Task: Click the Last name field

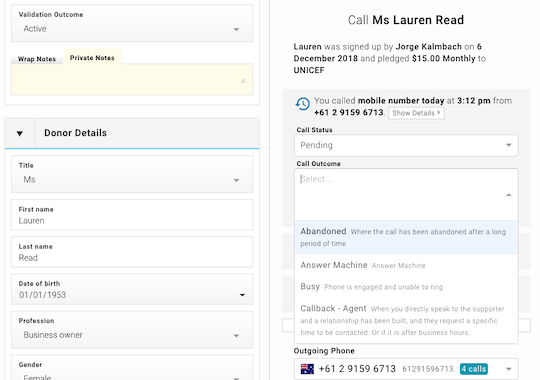Action: (132, 252)
